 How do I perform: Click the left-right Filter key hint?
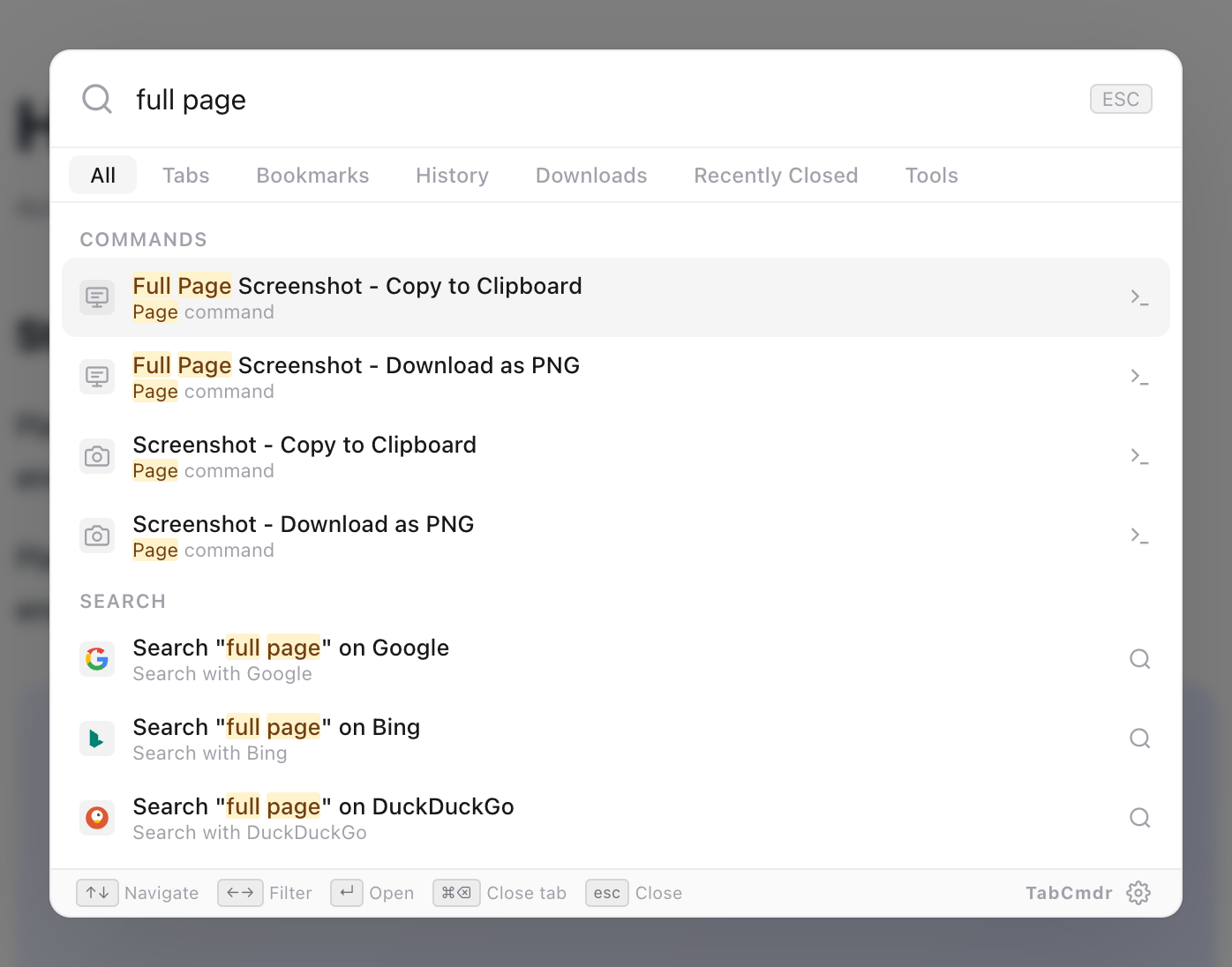[240, 893]
